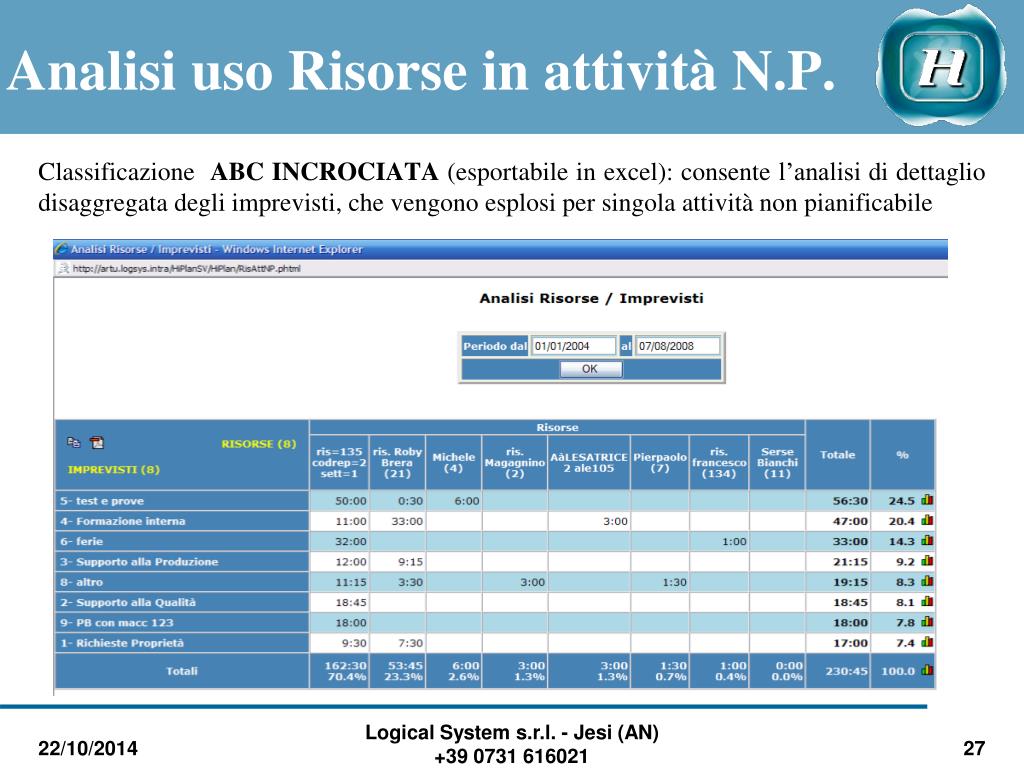
Task: Click the total value 47:00
Action: pos(850,521)
